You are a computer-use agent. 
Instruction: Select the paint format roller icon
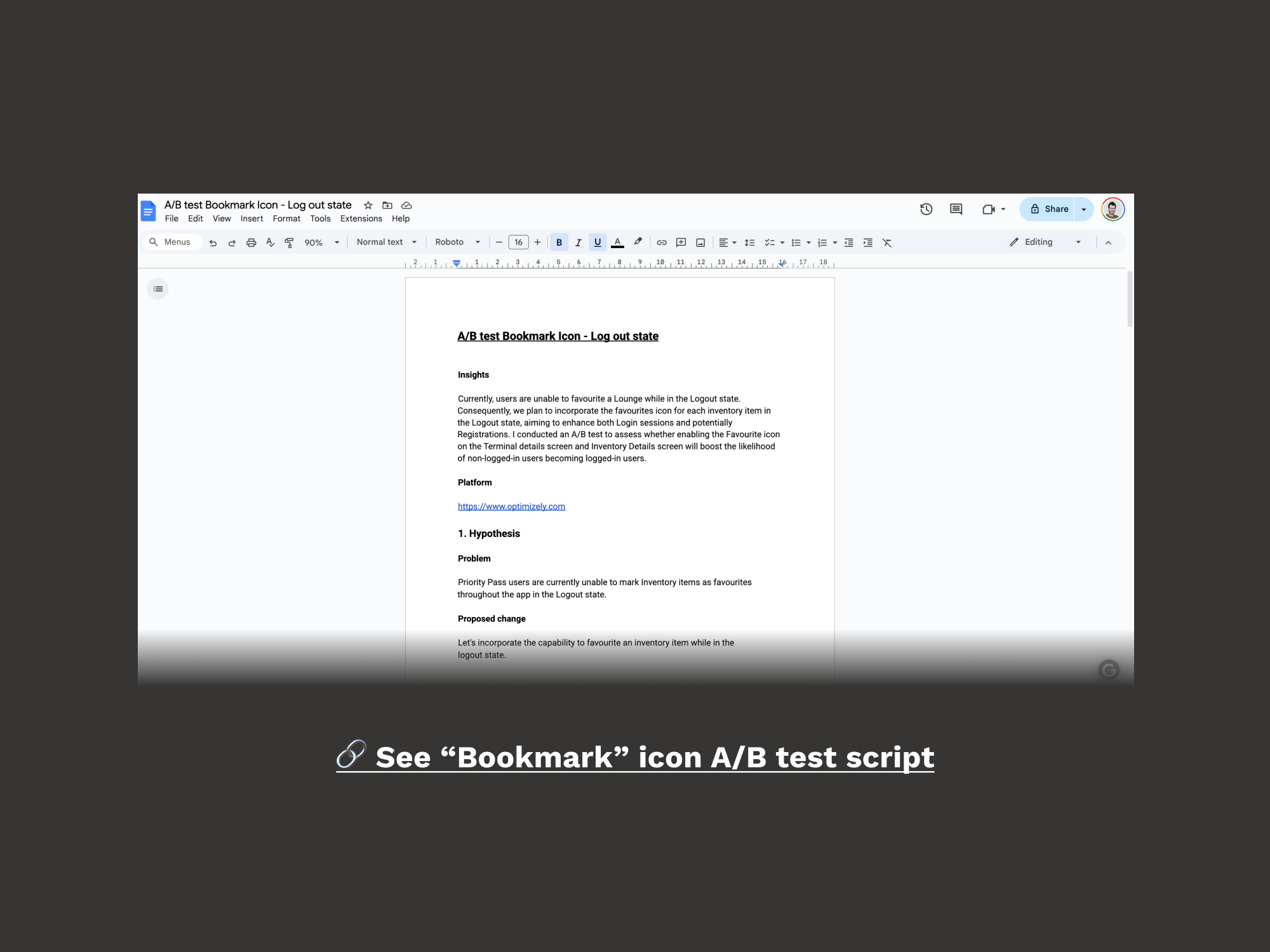pyautogui.click(x=289, y=242)
